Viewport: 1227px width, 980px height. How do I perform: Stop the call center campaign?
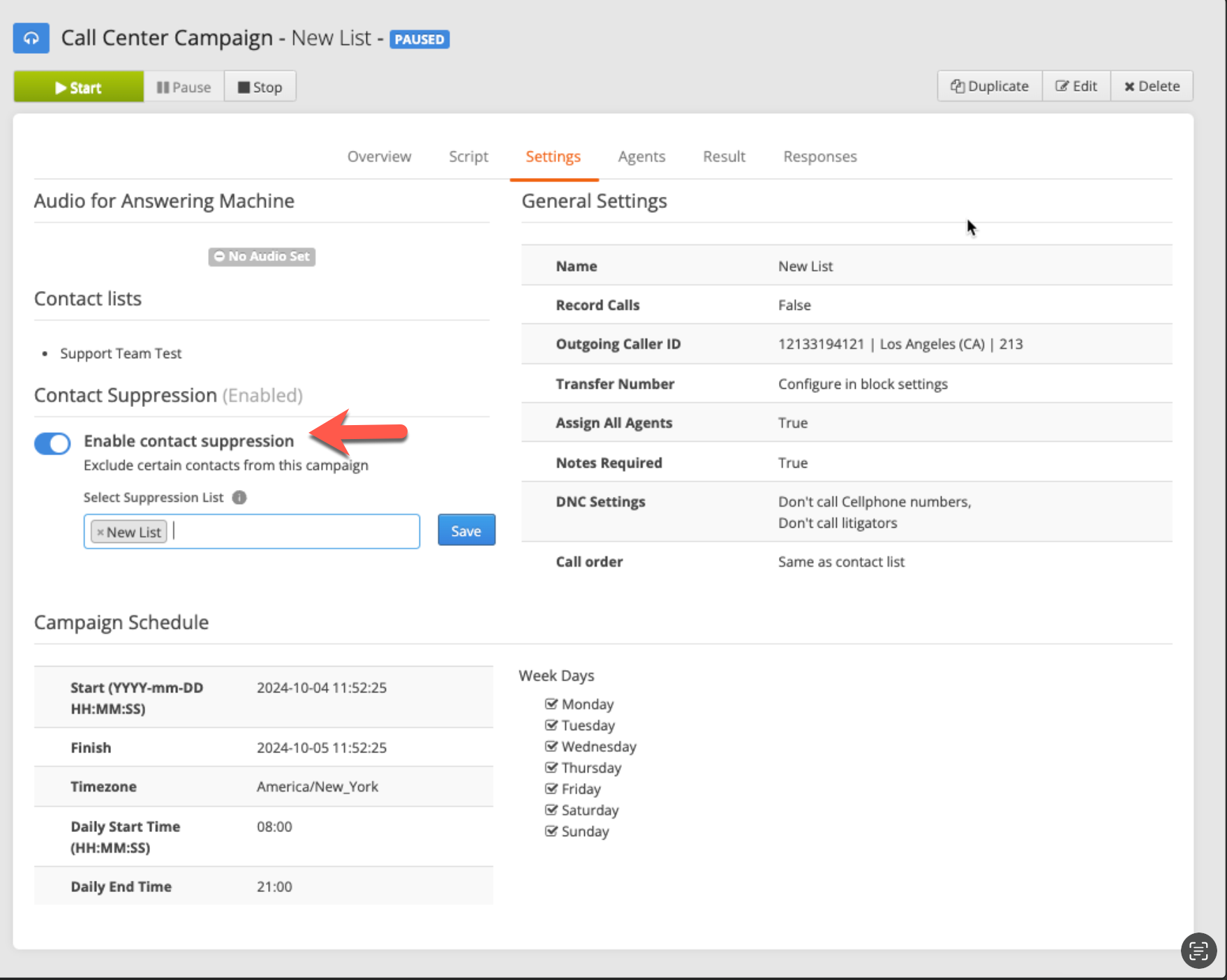point(260,86)
